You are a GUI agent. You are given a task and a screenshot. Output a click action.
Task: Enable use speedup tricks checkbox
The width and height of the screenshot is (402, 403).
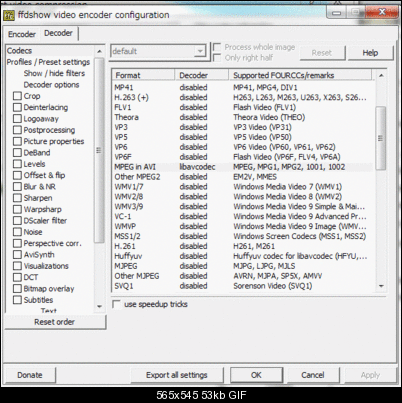pyautogui.click(x=117, y=304)
